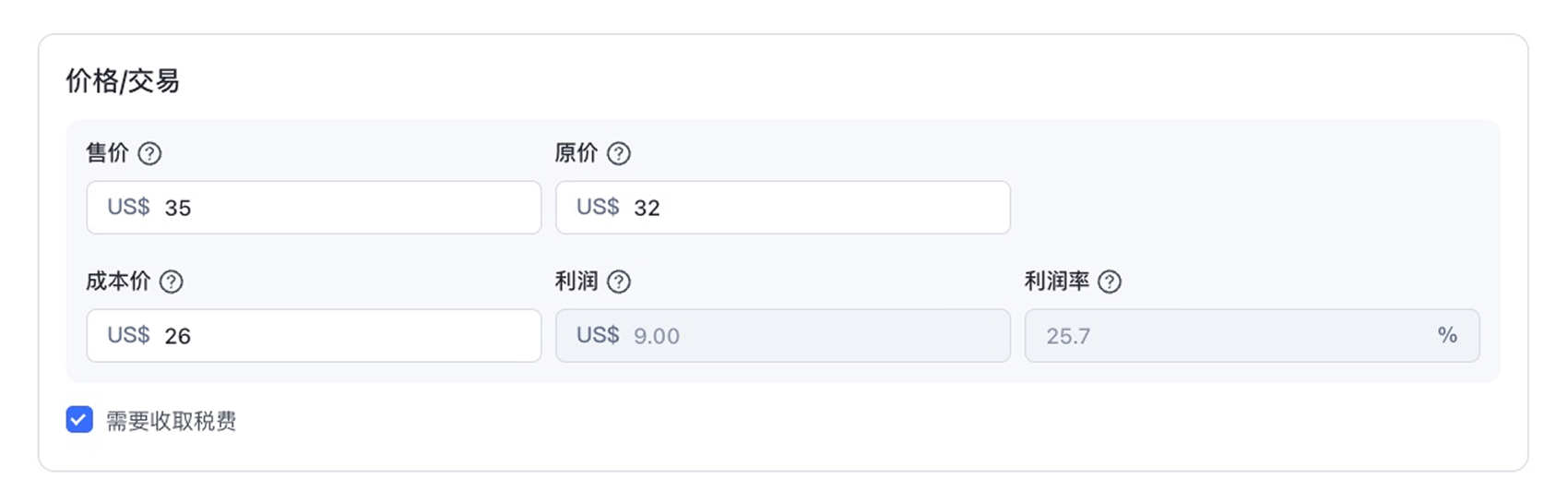Click the question mark next to 原价
The width and height of the screenshot is (1568, 504).
[619, 153]
